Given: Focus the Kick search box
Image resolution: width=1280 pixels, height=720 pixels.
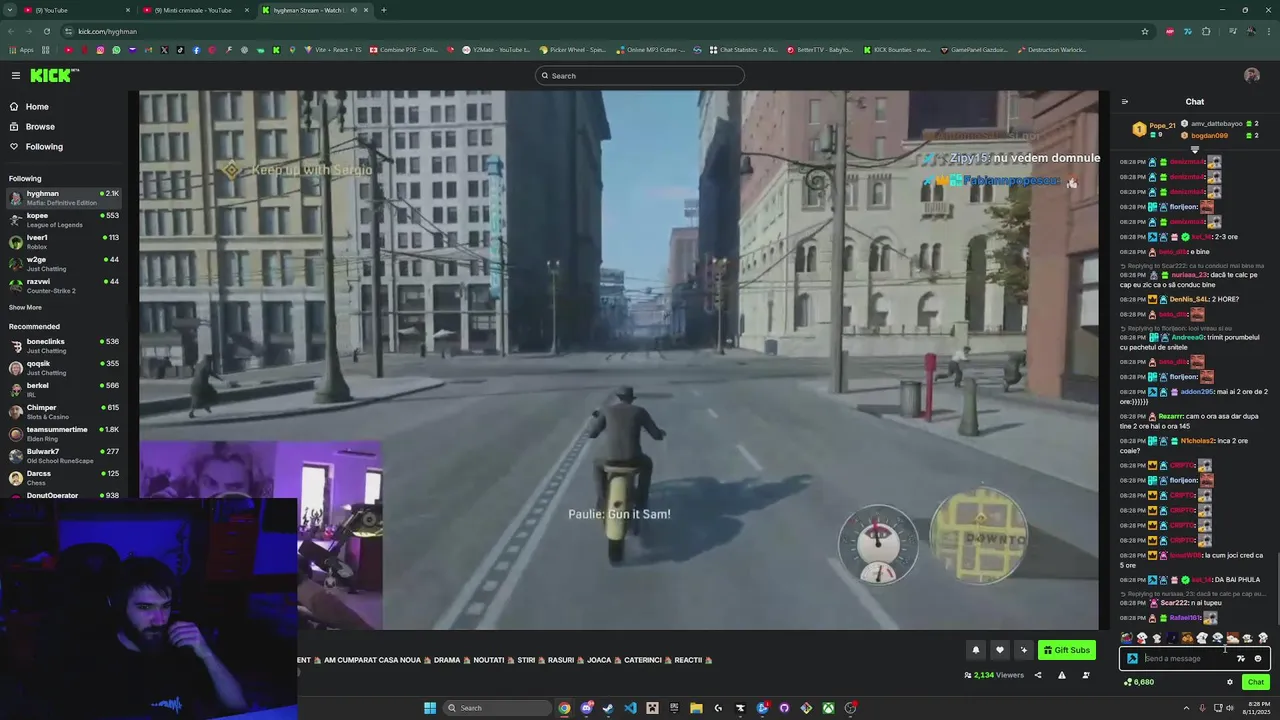Looking at the screenshot, I should tap(640, 76).
